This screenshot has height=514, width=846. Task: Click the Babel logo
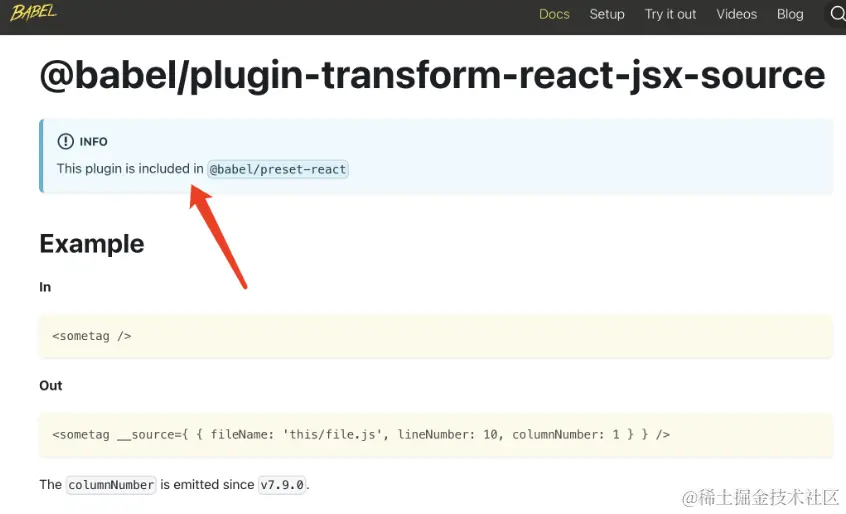33,12
